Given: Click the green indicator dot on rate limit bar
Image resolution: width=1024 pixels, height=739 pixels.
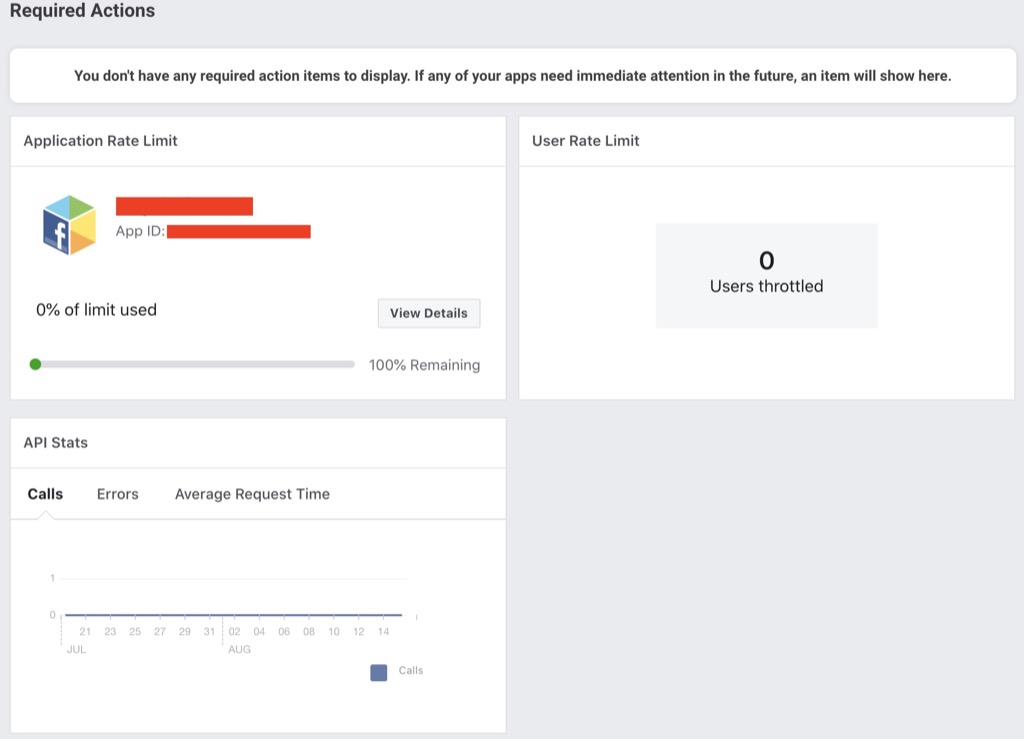Looking at the screenshot, I should [x=36, y=364].
